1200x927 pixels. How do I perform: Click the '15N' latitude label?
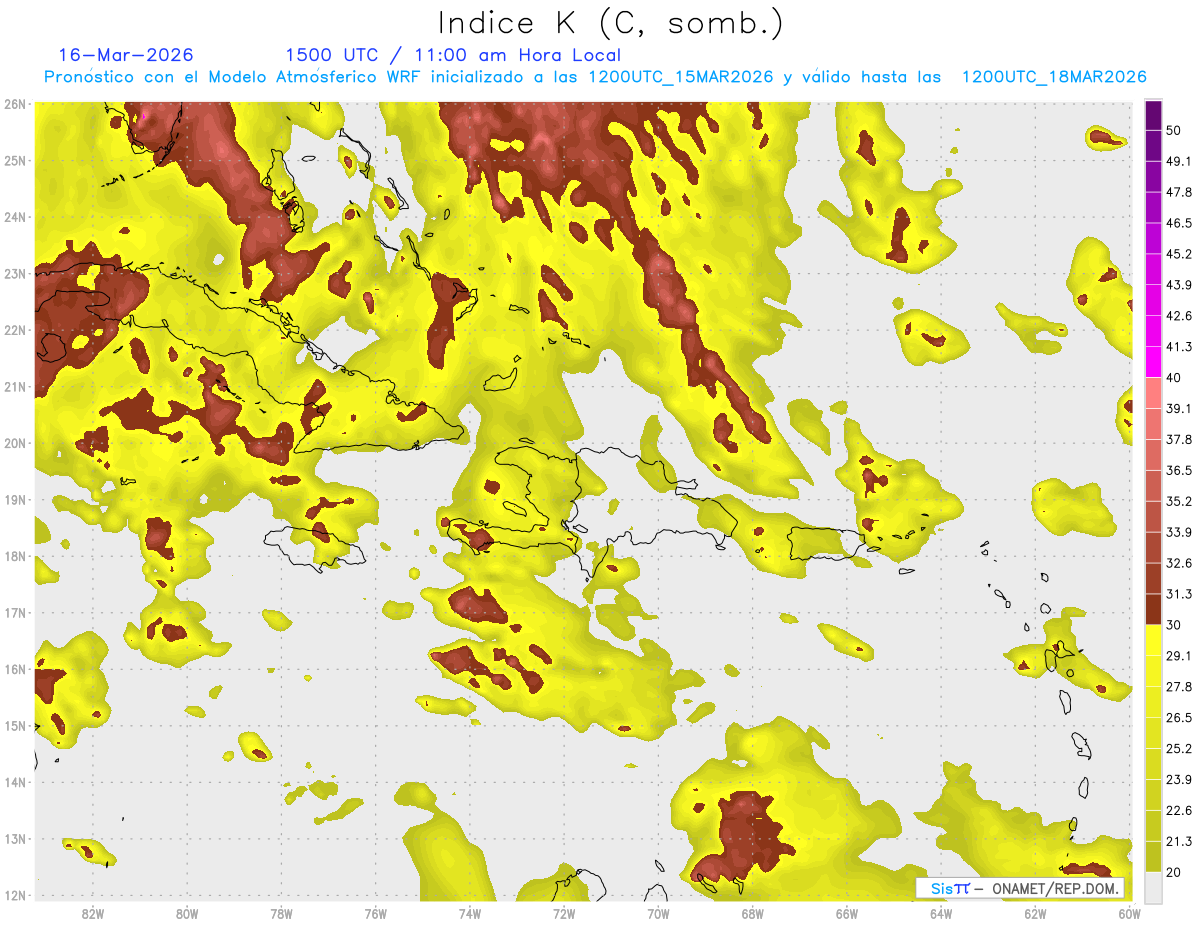tap(14, 726)
